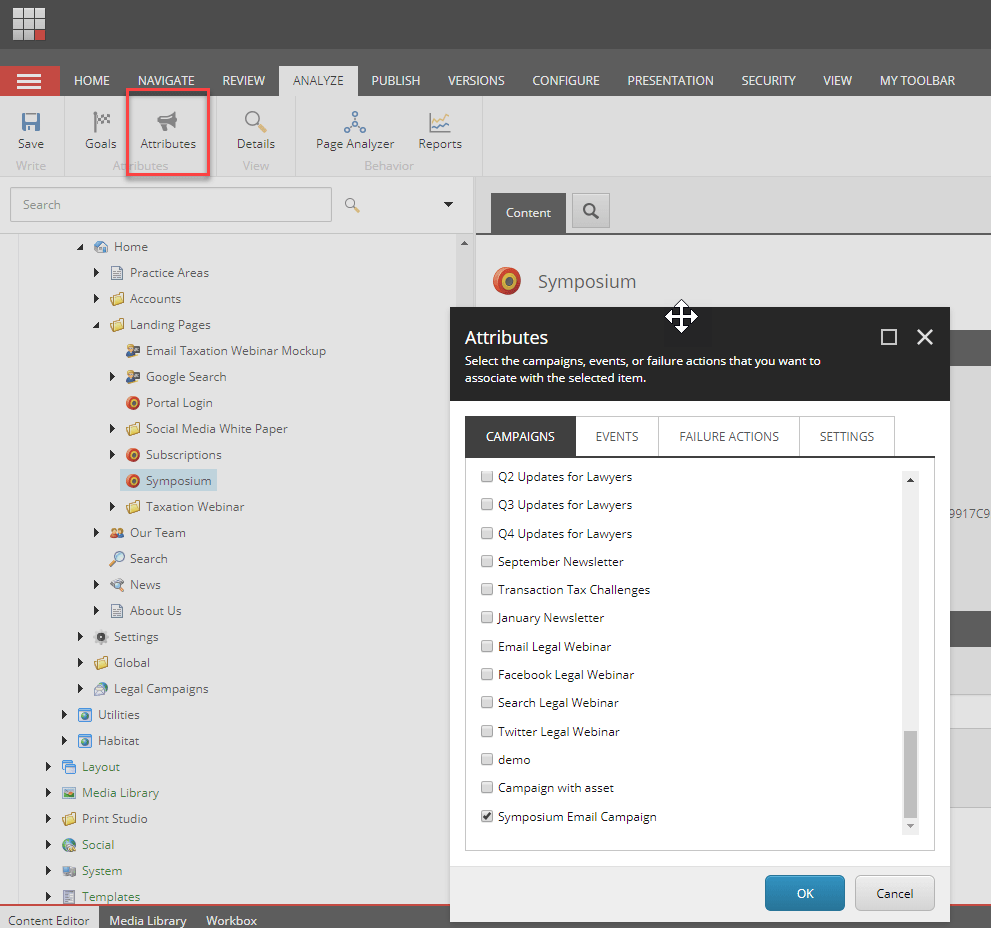Click the campaigns list scrollbar thumb
The width and height of the screenshot is (991, 928).
[x=910, y=774]
